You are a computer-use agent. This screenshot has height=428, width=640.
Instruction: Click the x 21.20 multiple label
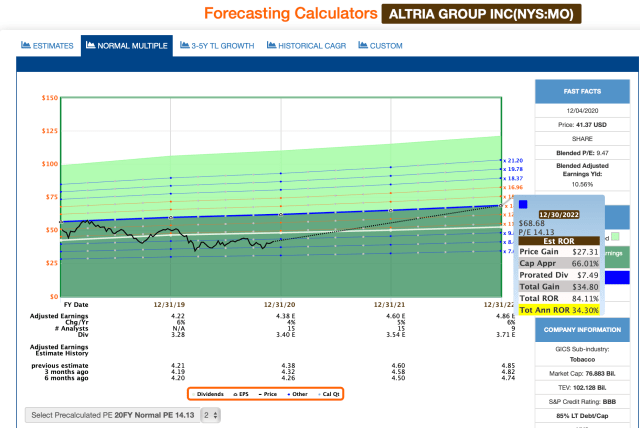513,161
